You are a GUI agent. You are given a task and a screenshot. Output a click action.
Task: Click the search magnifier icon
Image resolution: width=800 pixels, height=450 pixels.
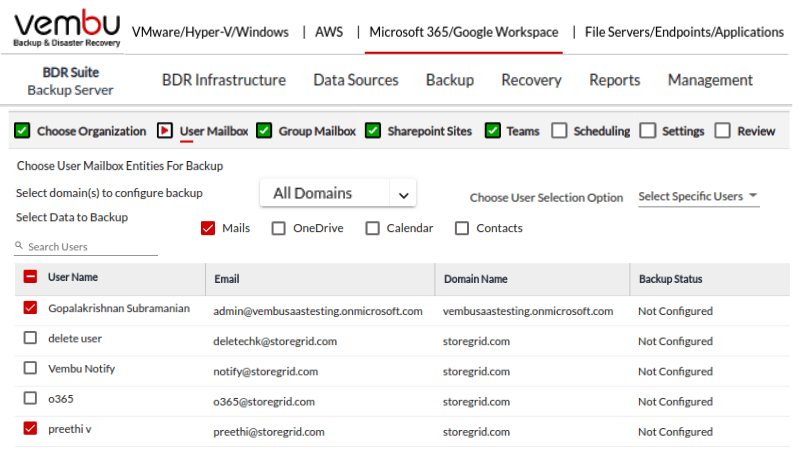tap(19, 245)
